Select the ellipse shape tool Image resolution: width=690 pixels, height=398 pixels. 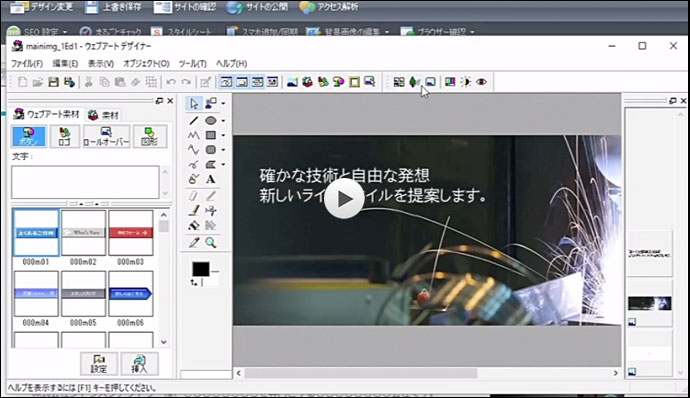click(x=211, y=120)
